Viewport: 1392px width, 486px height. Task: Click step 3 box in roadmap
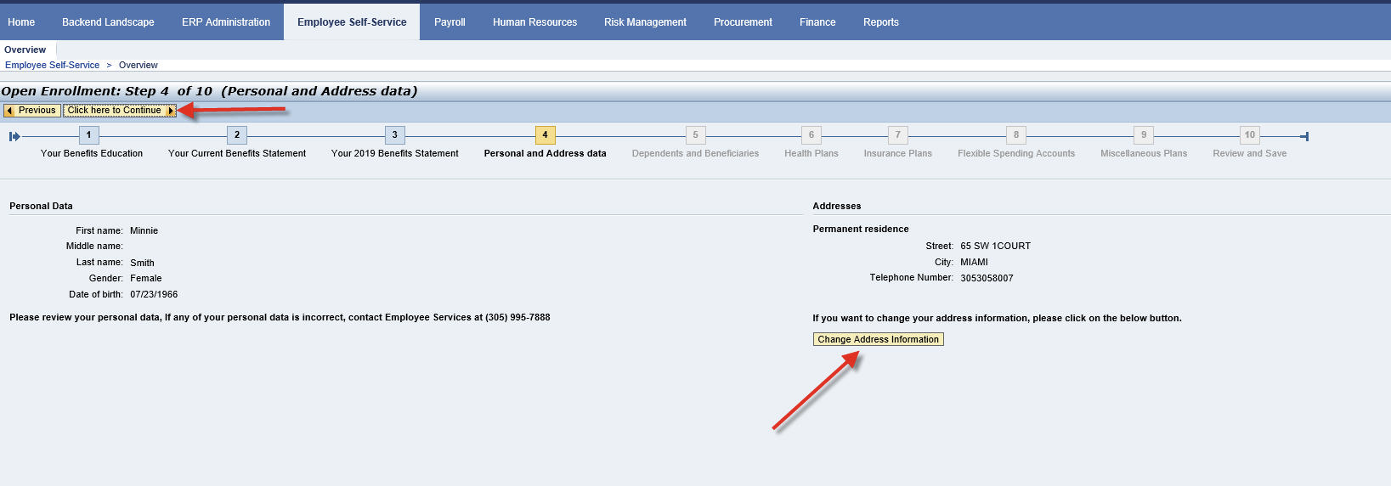(x=395, y=135)
